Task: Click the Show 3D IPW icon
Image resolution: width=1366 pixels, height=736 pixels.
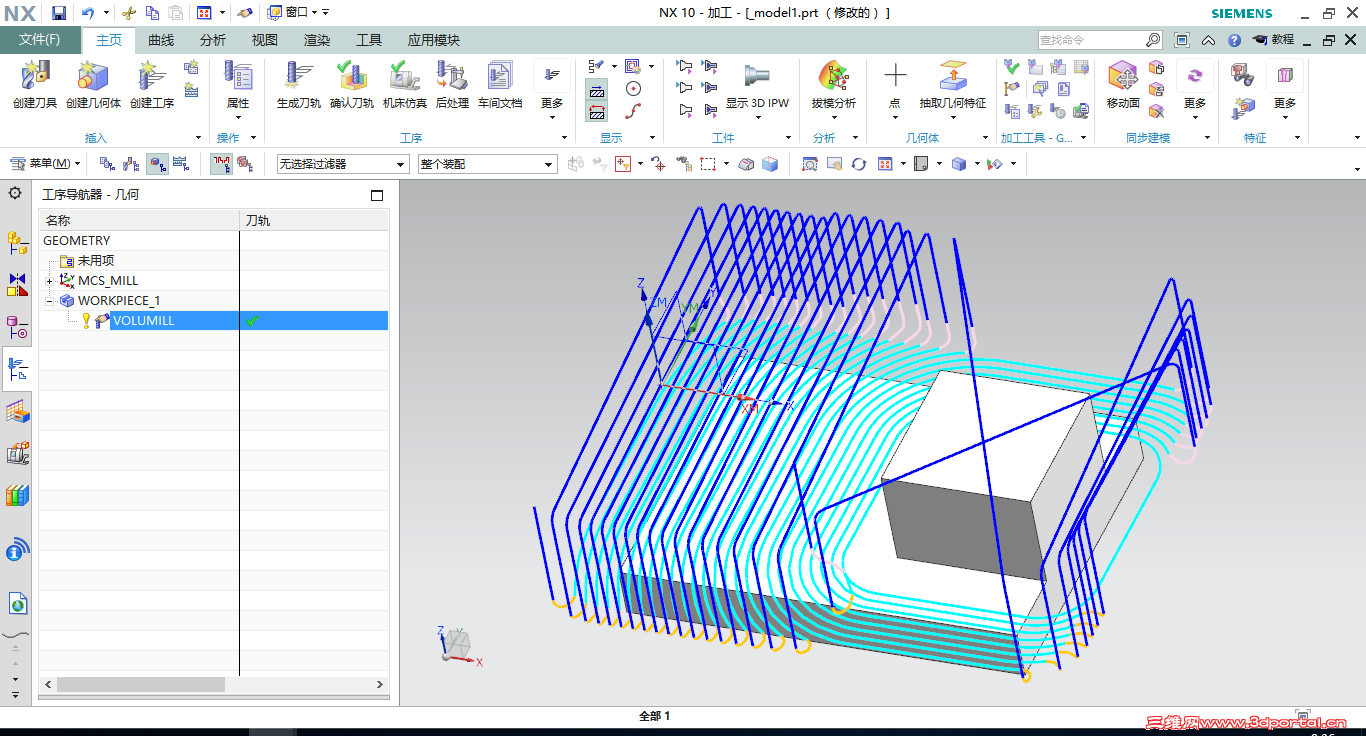Action: click(x=757, y=77)
